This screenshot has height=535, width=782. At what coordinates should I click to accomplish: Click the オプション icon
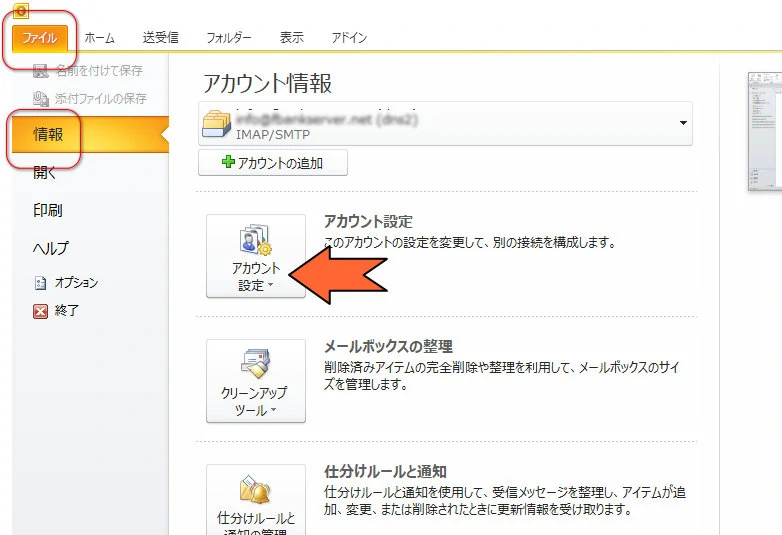coord(40,283)
